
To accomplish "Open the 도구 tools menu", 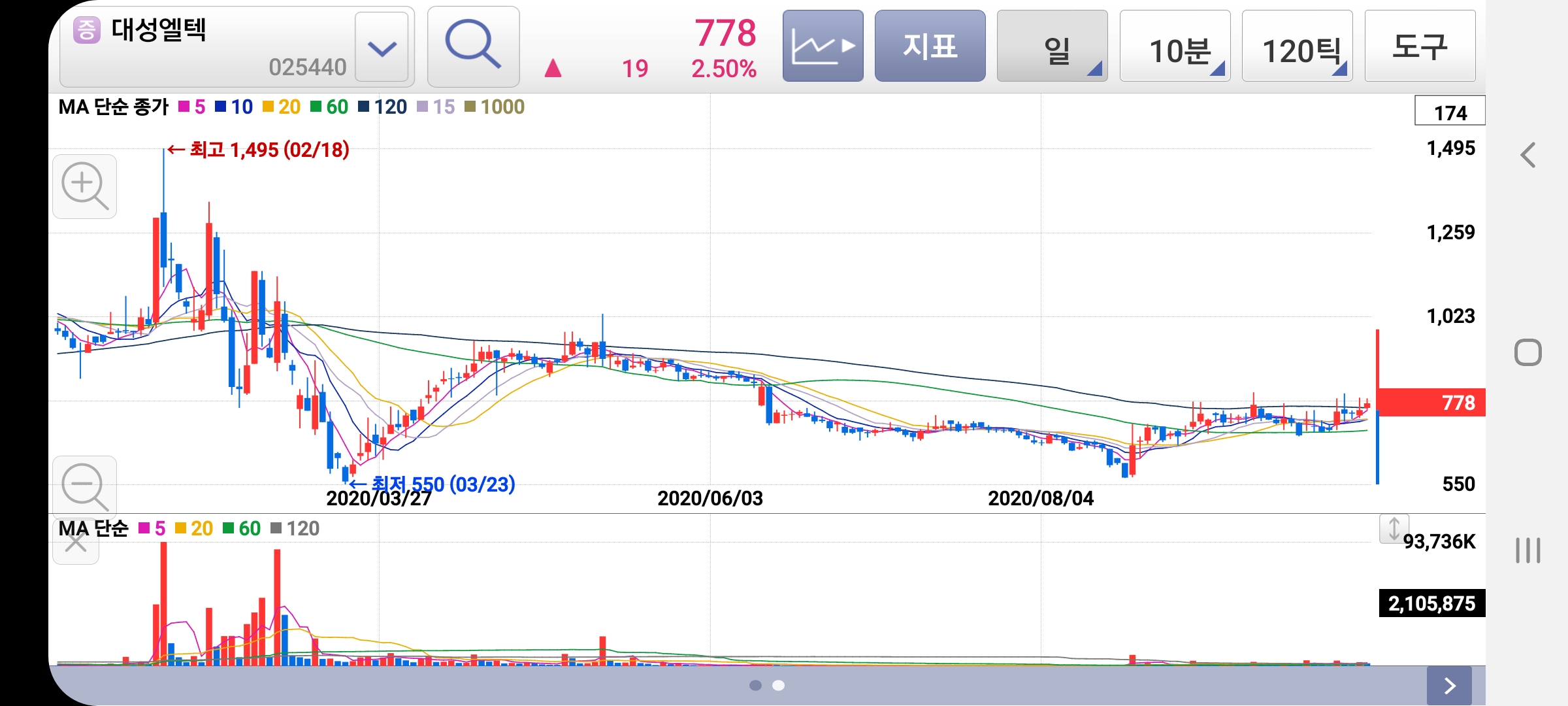I will click(x=1420, y=46).
